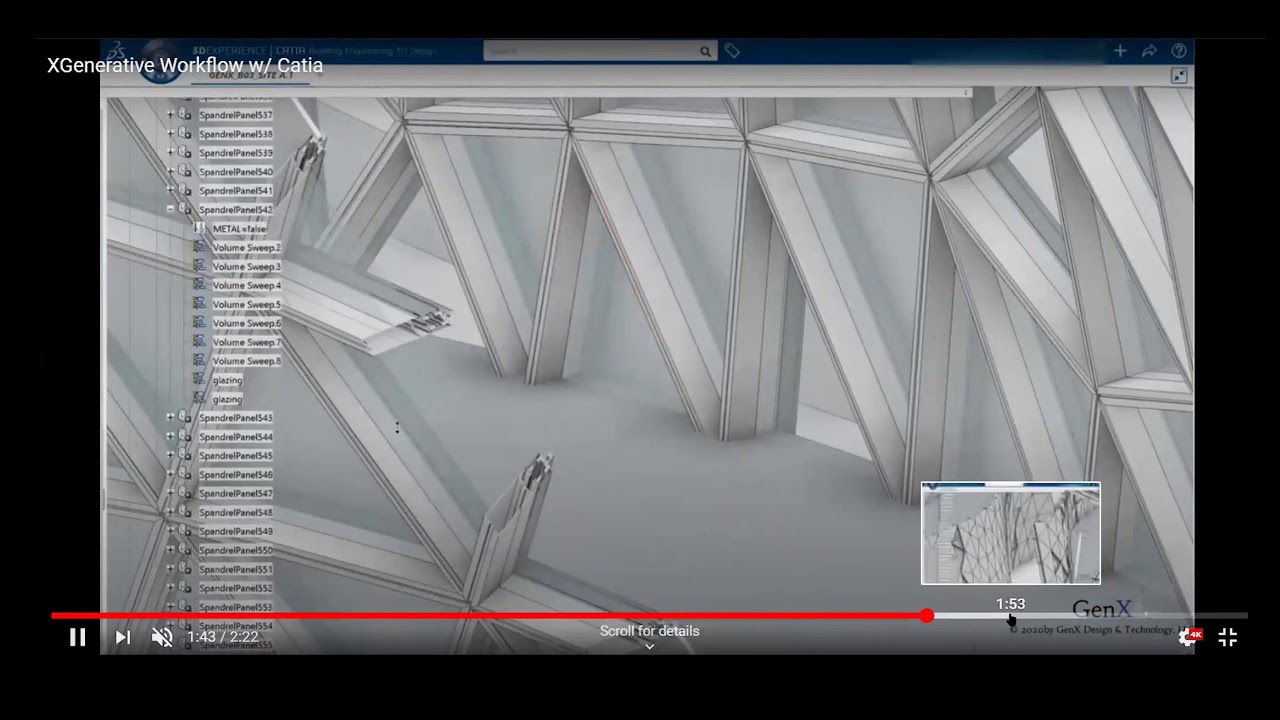The height and width of the screenshot is (720, 1280).
Task: Click the SpandrelPanel550 part icon
Action: click(185, 550)
